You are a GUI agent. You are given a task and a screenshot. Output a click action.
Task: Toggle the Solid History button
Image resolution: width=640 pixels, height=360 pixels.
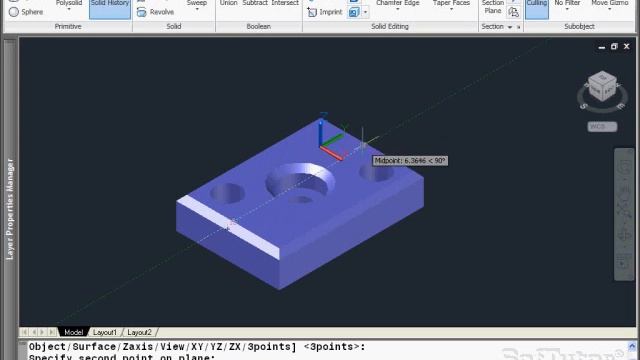click(110, 9)
